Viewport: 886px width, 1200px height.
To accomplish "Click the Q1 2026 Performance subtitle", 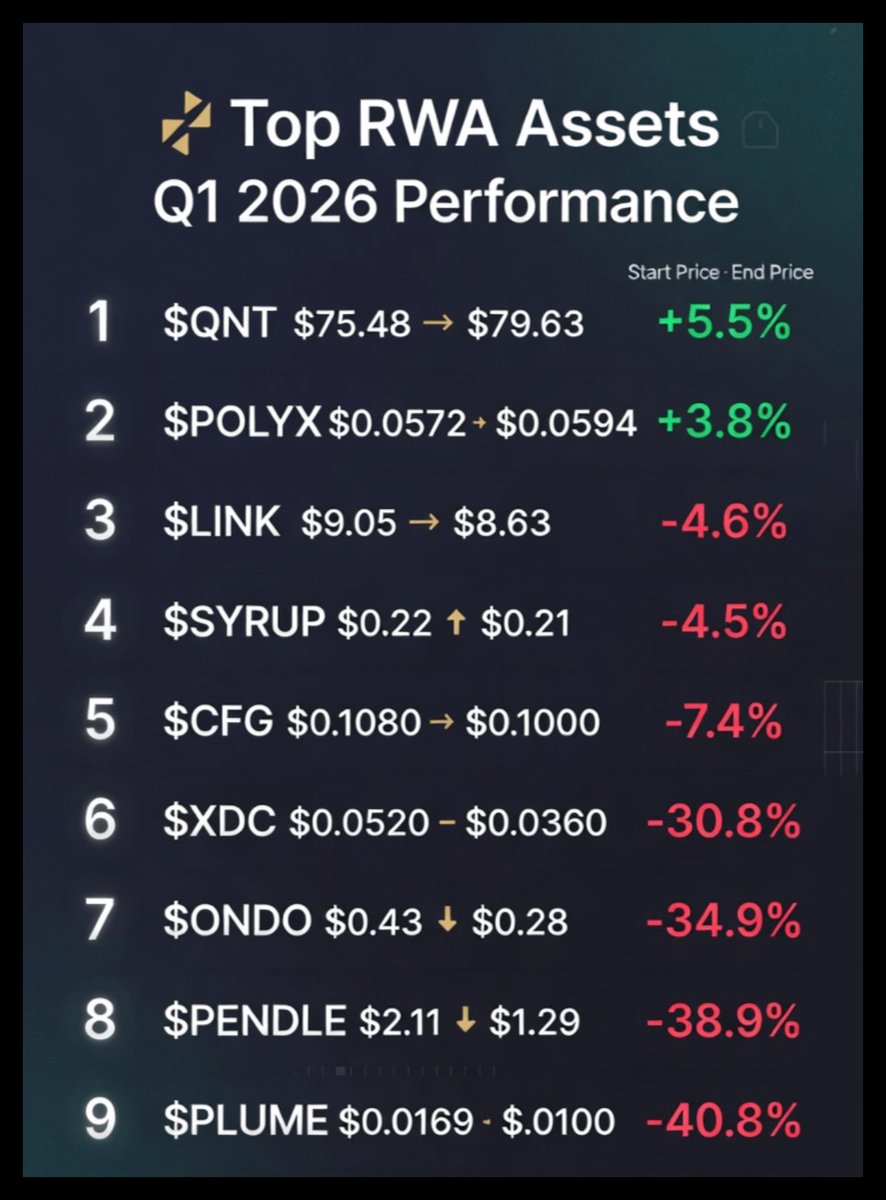I will point(446,202).
